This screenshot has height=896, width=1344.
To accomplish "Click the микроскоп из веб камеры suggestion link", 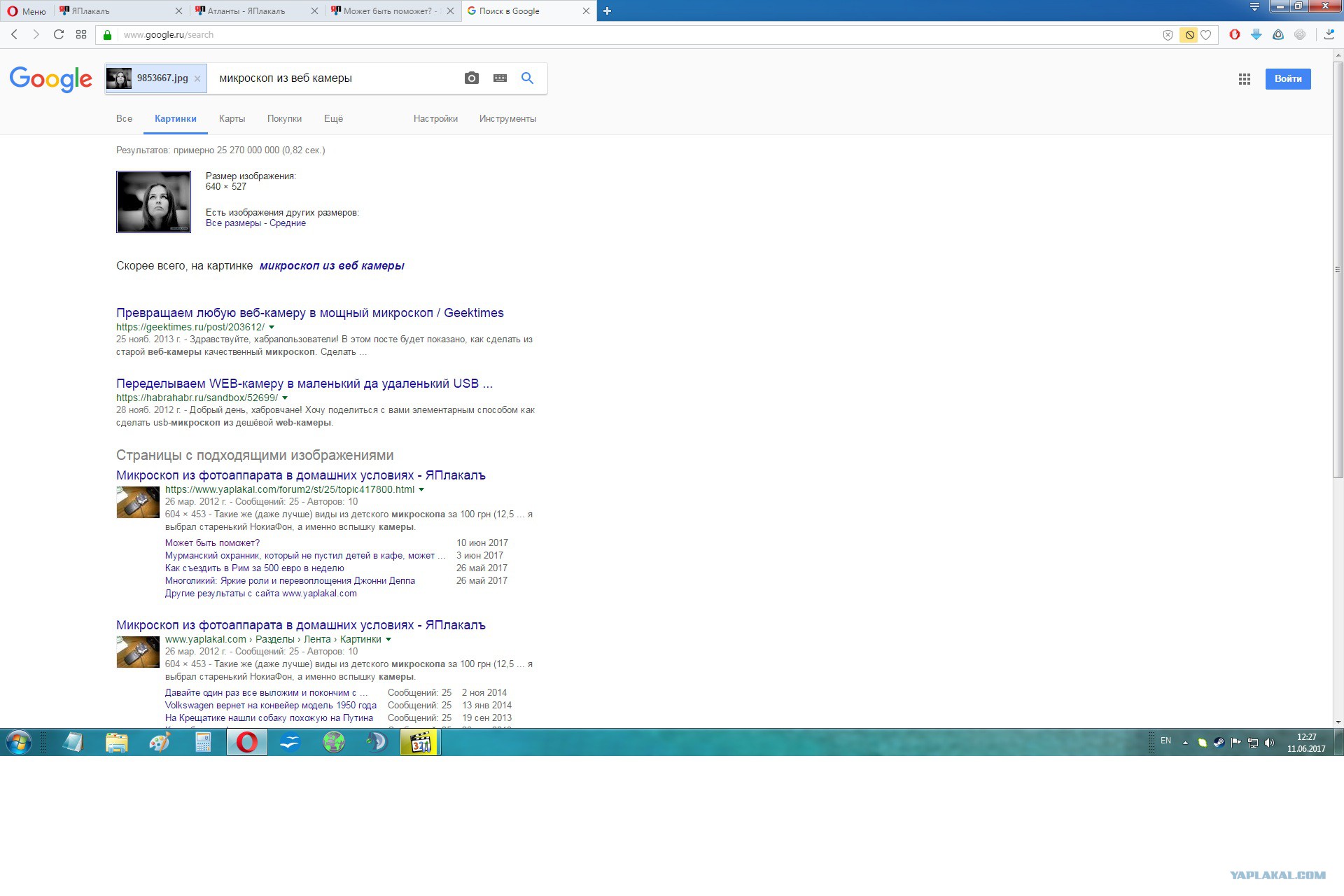I will pos(332,266).
